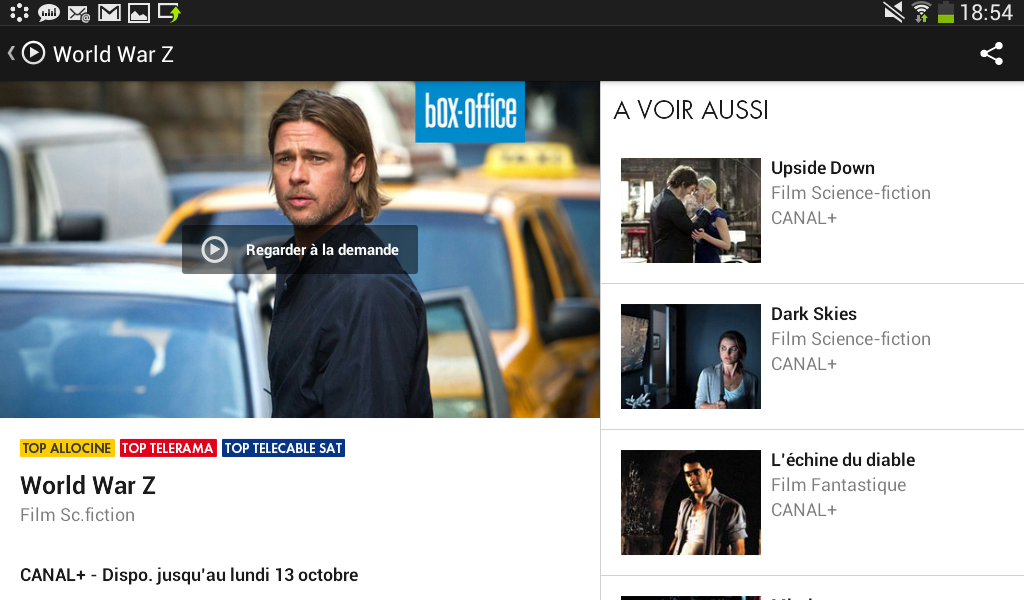
Task: Click Regarder à la demande button
Action: [300, 249]
